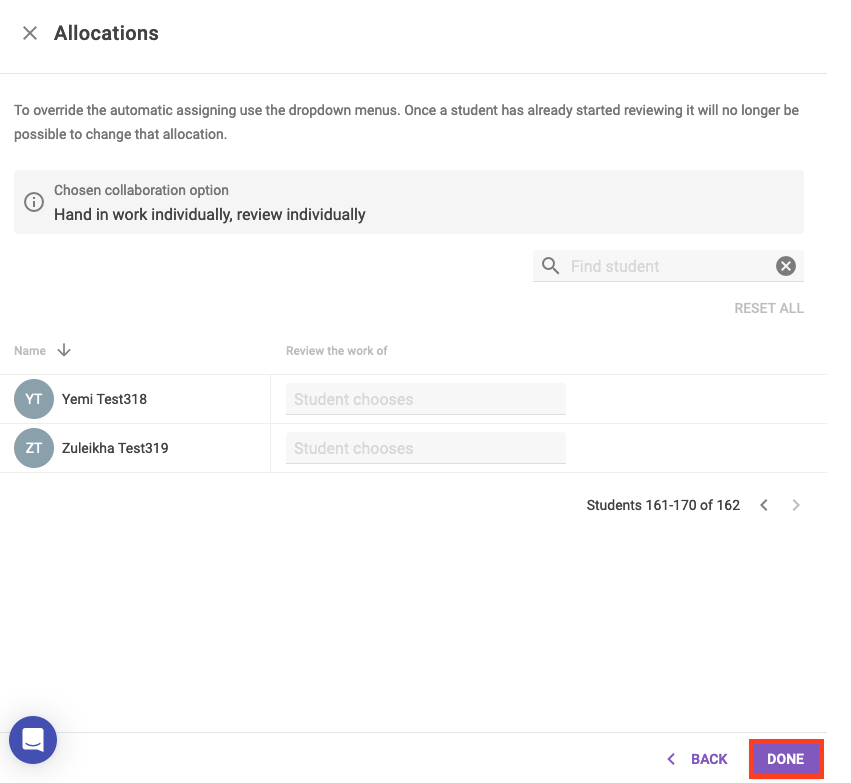This screenshot has height=783, width=851.
Task: Select the Yemi Test318 student name
Action: point(104,399)
